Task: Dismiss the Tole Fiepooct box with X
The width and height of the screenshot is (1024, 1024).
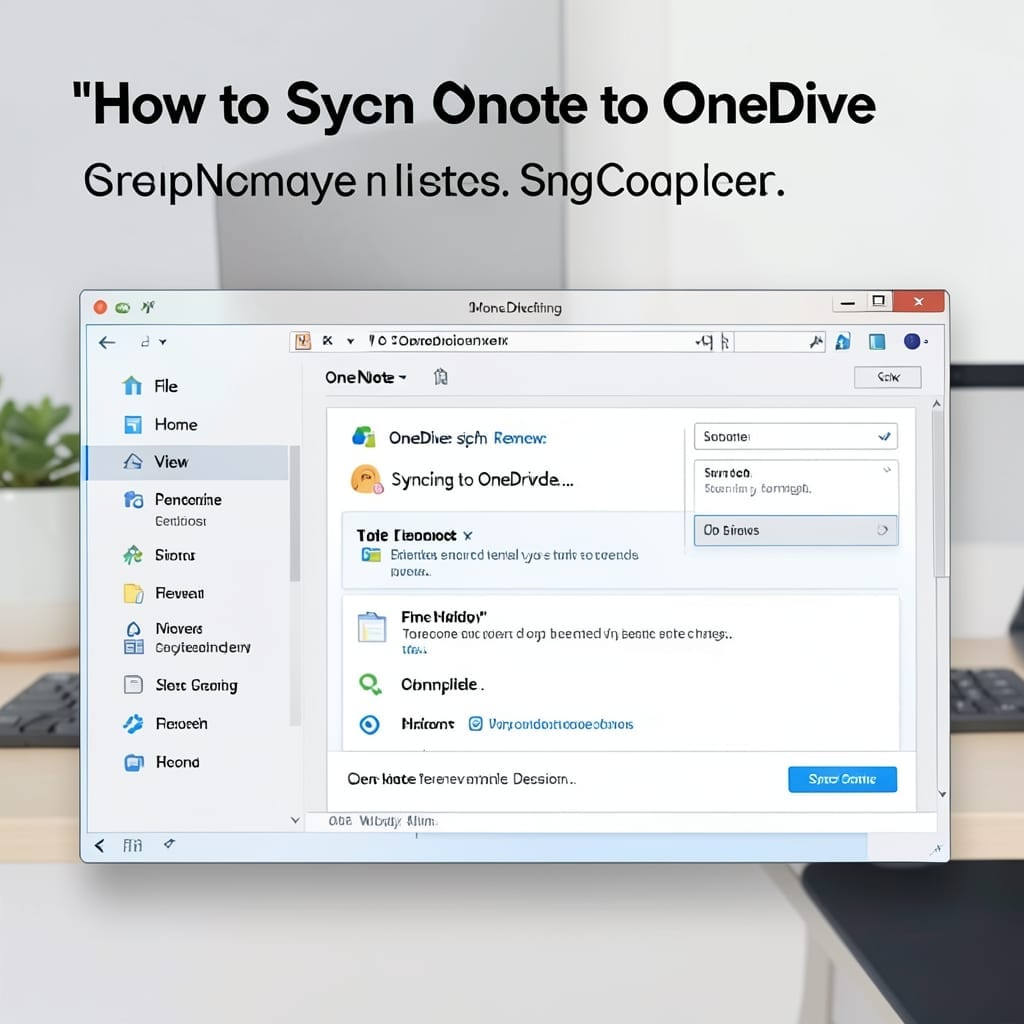Action: point(468,536)
